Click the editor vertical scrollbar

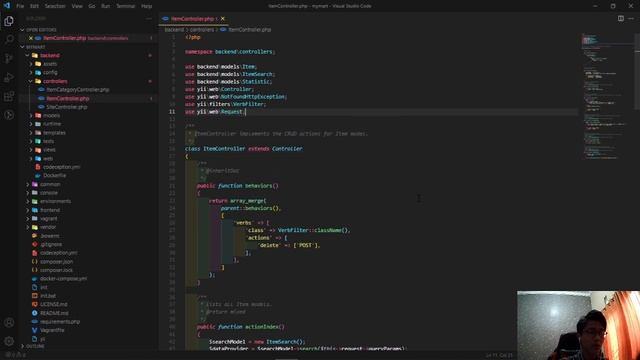(x=637, y=71)
